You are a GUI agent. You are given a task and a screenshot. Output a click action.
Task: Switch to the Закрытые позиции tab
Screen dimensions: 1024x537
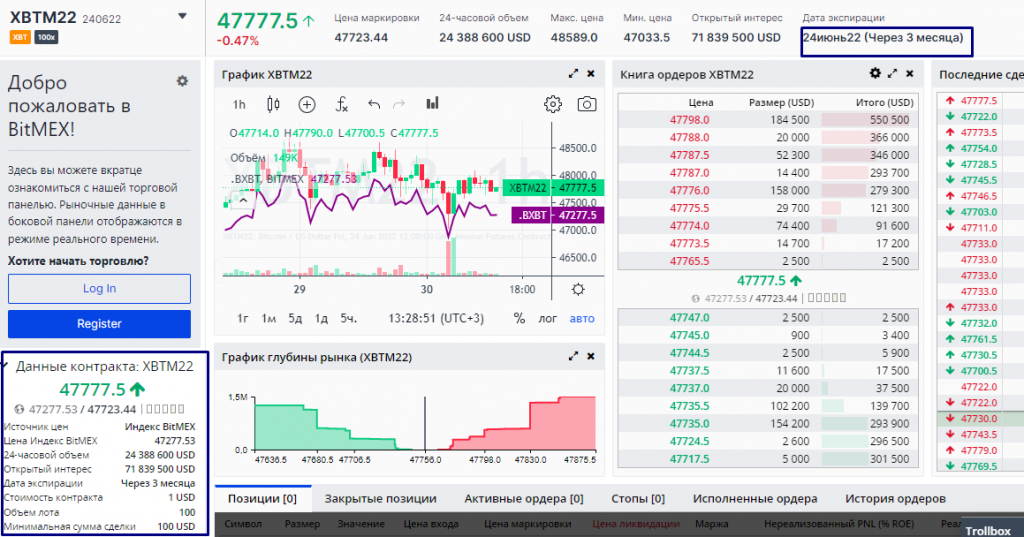pos(380,498)
